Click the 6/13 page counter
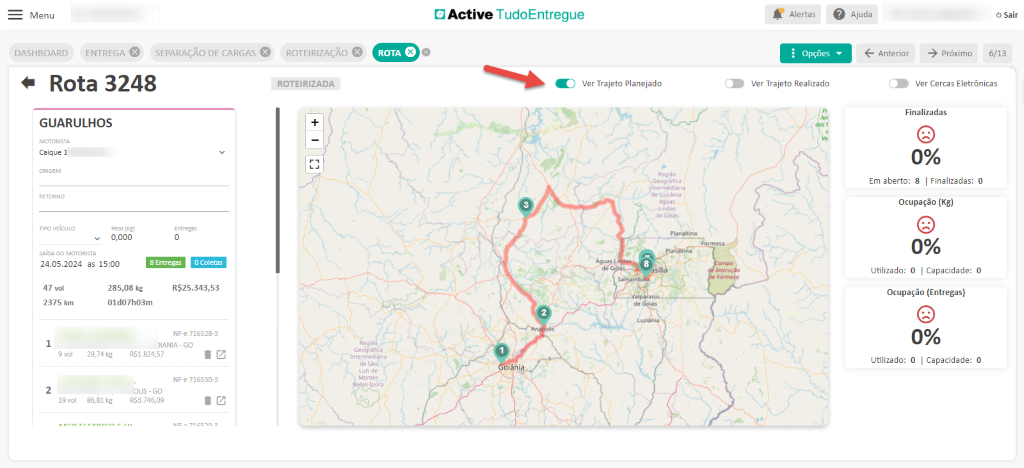 tap(997, 54)
